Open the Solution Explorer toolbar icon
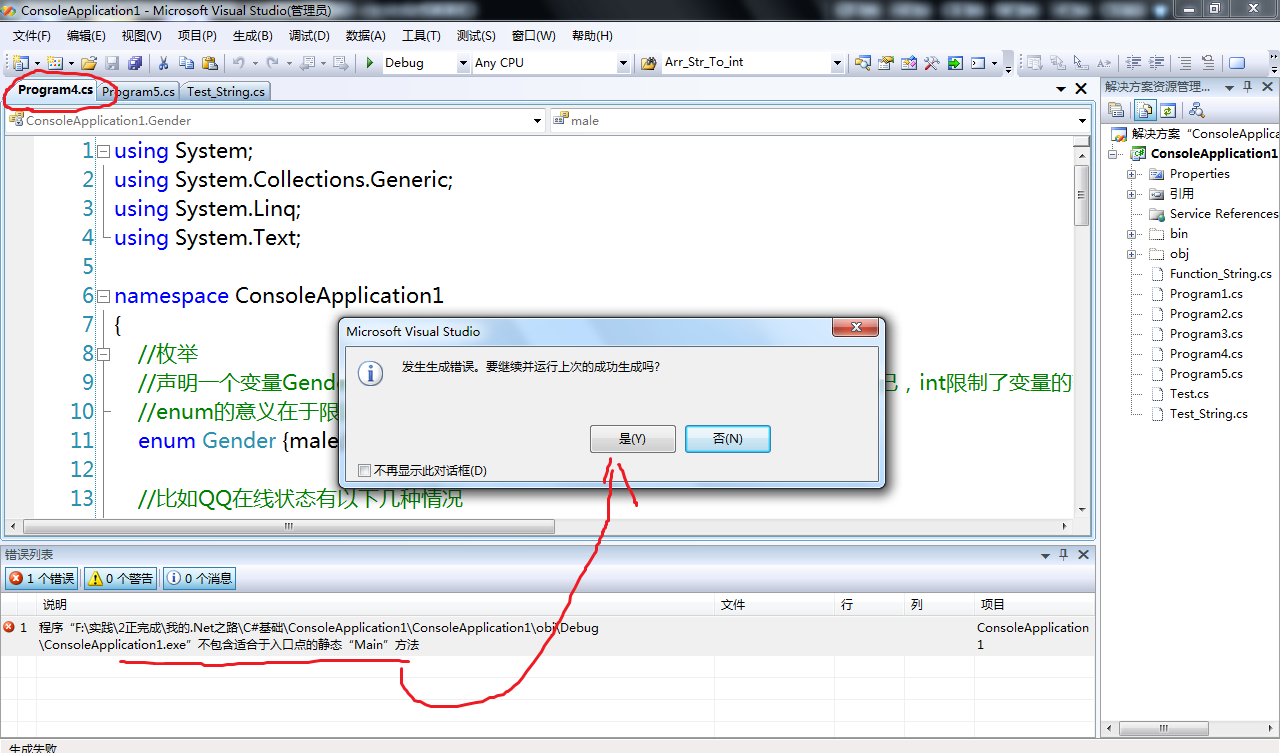The width and height of the screenshot is (1280, 753). point(862,63)
